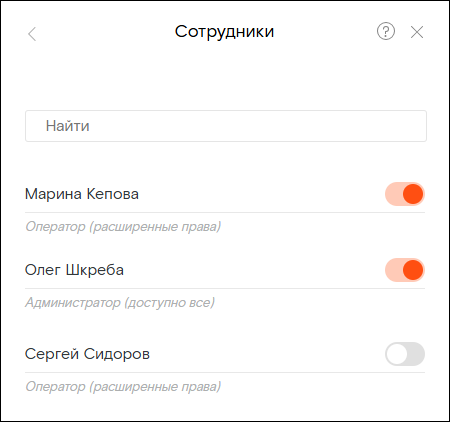The height and width of the screenshot is (422, 450).
Task: Choose the Сергей Сидоров employee name
Action: point(87,354)
